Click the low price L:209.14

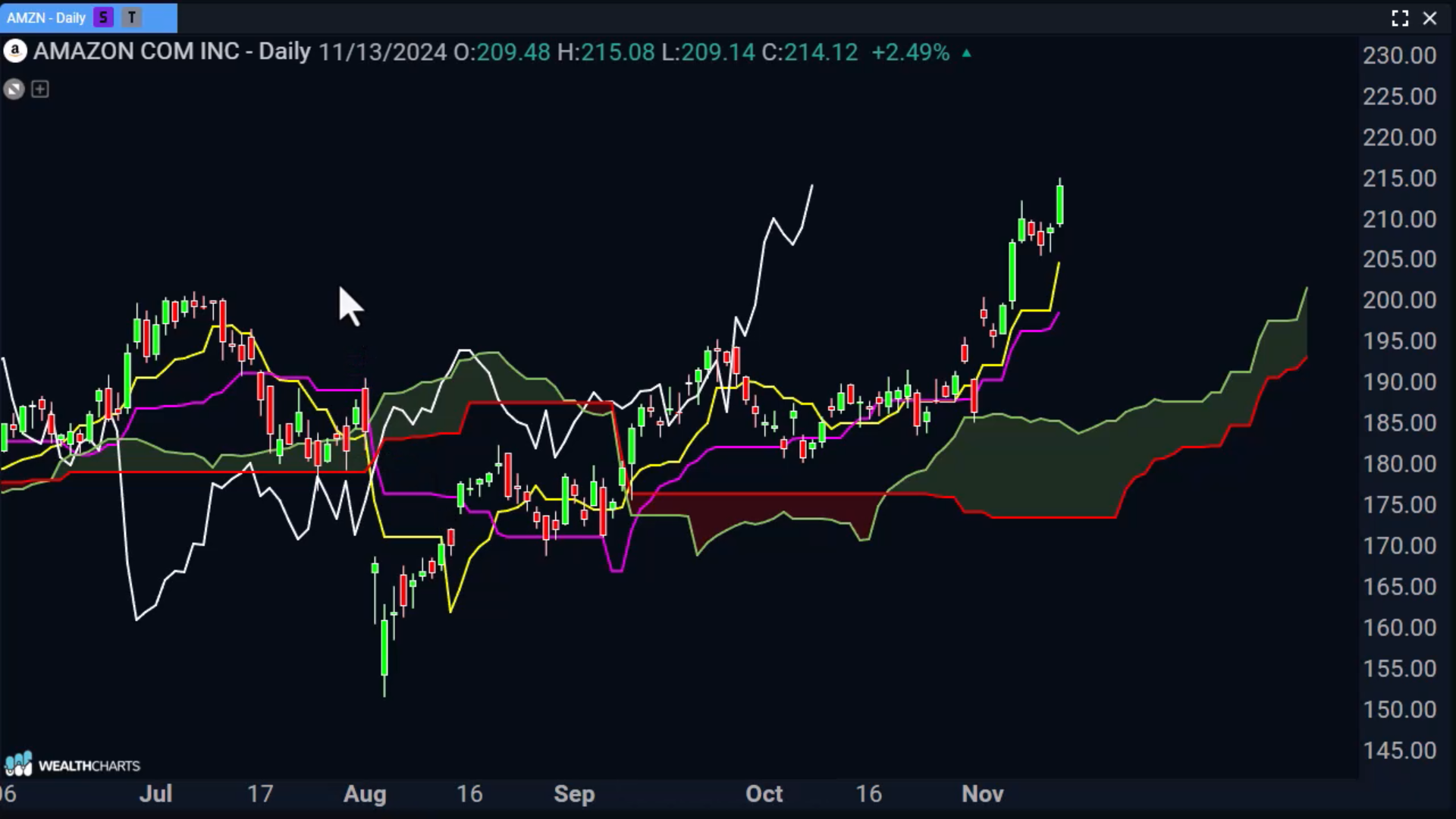pos(708,52)
